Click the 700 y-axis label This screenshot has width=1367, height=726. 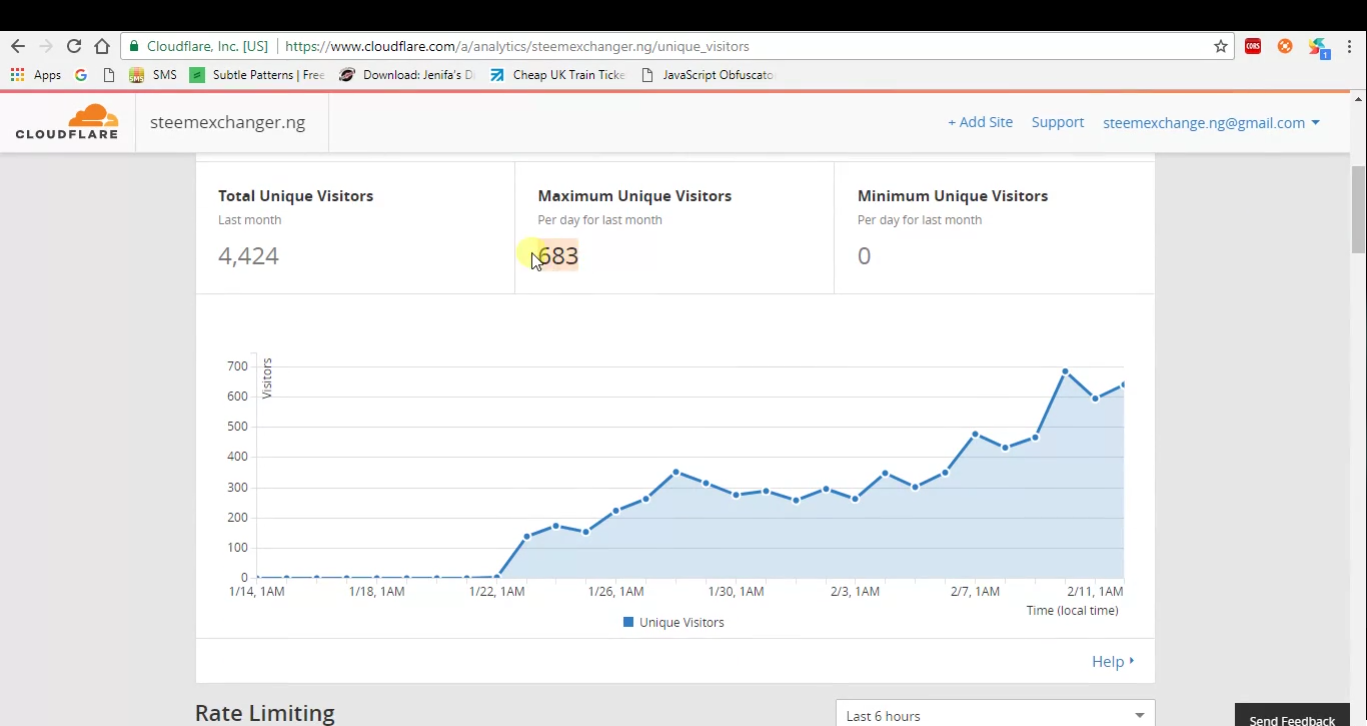point(237,366)
